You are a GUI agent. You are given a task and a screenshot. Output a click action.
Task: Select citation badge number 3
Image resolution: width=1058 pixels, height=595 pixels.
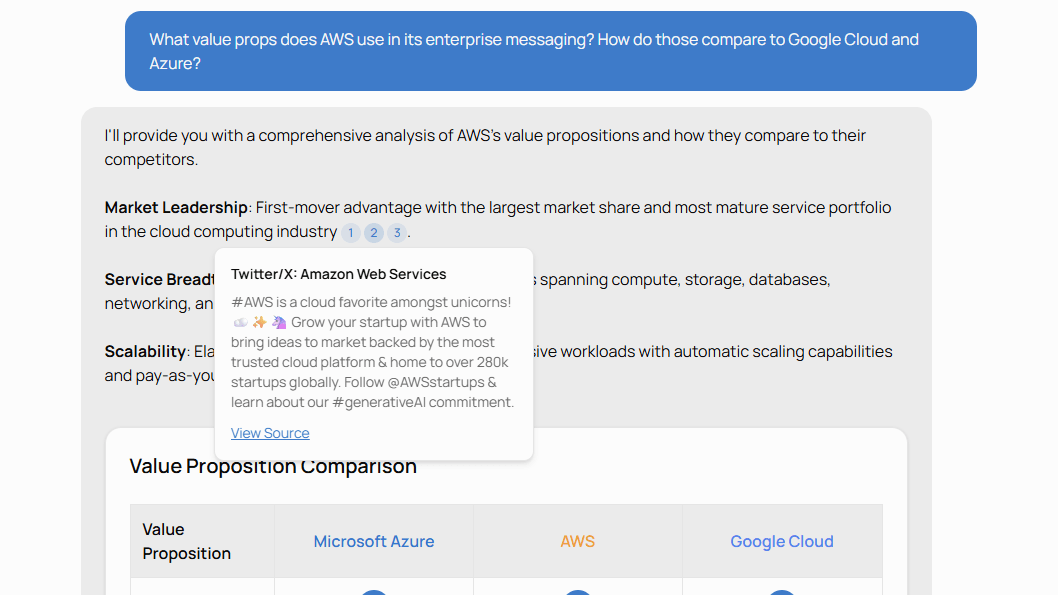click(x=397, y=233)
